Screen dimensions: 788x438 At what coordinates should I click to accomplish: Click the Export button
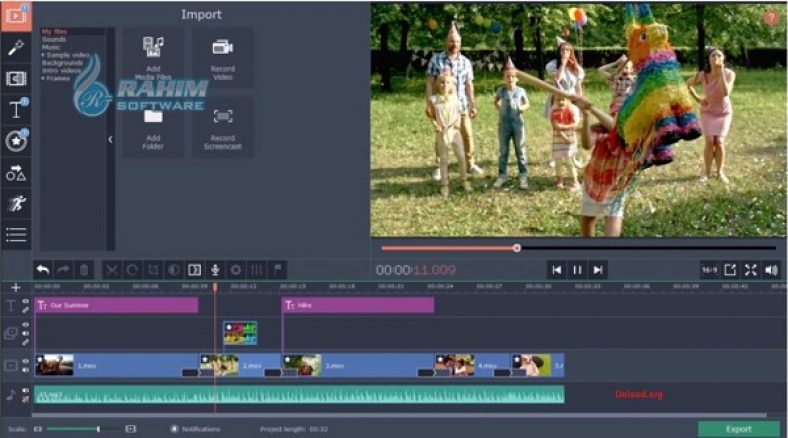click(x=738, y=428)
